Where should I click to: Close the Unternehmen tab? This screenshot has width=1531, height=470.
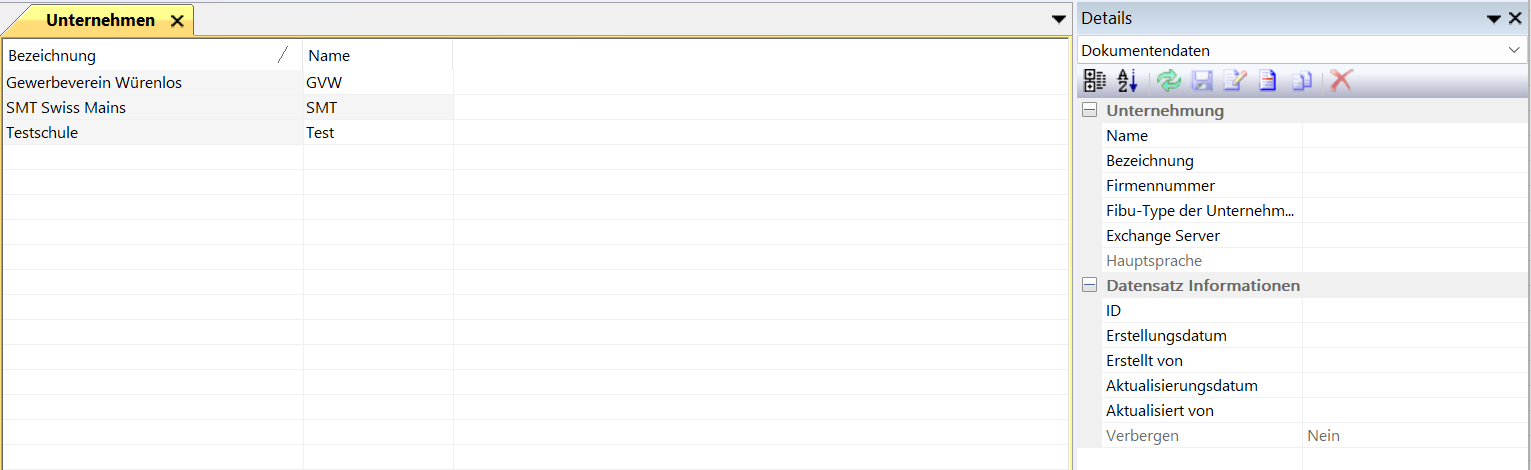tap(177, 21)
